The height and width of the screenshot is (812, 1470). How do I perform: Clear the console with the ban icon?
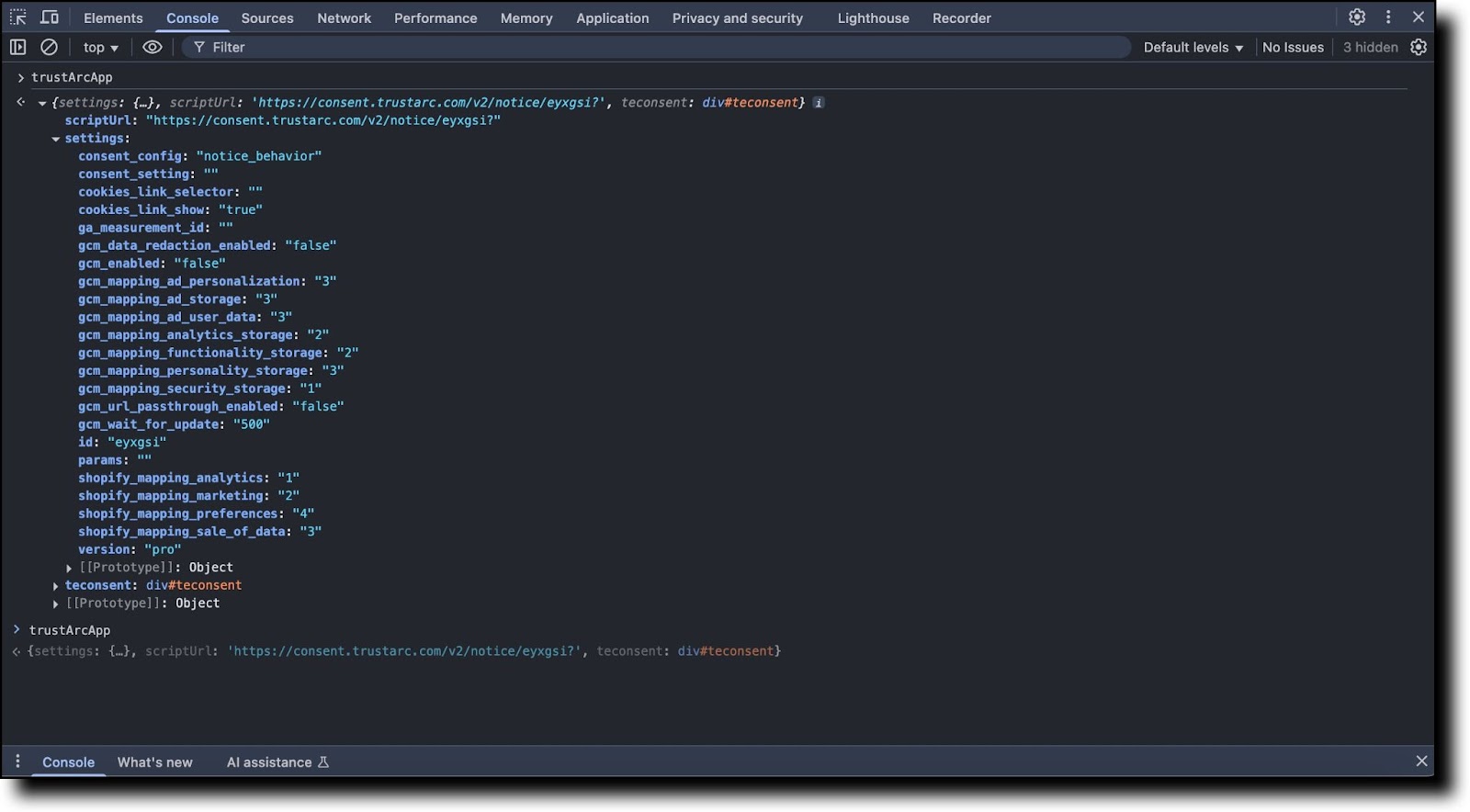pyautogui.click(x=49, y=47)
